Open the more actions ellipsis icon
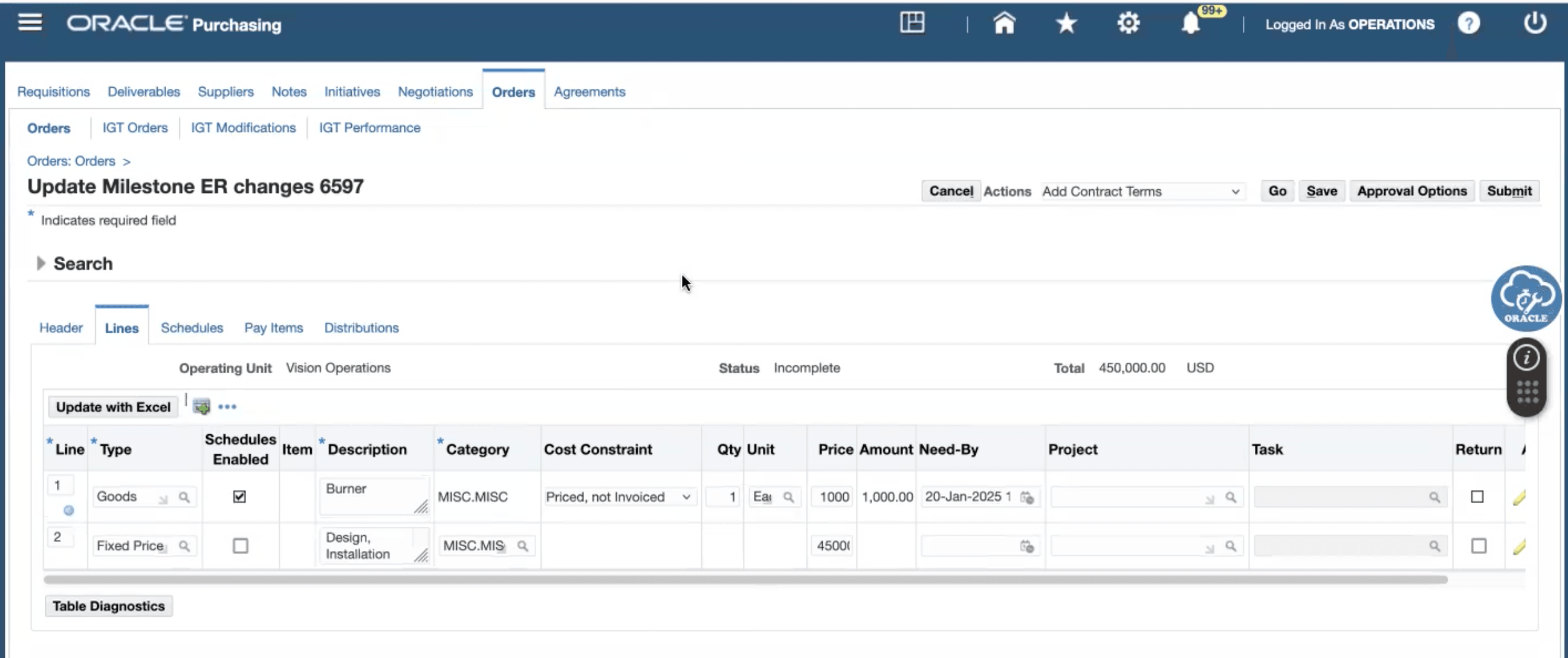 (228, 406)
